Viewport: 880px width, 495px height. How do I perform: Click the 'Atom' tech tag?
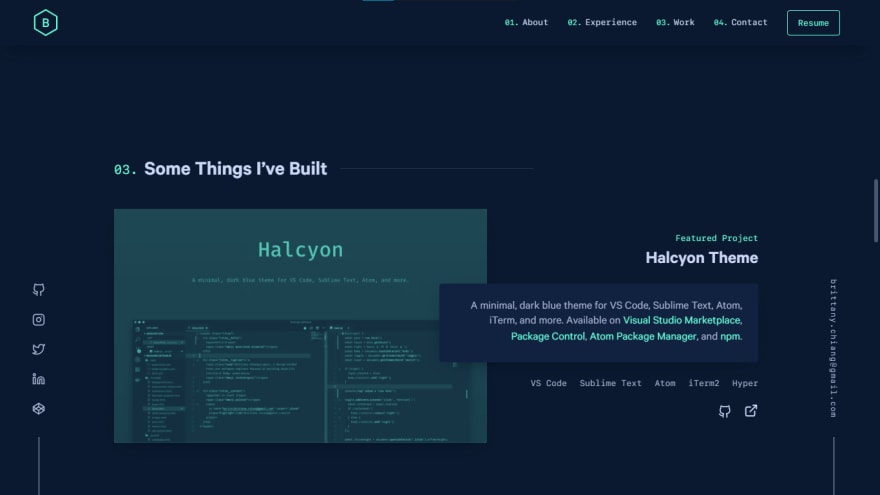point(665,383)
